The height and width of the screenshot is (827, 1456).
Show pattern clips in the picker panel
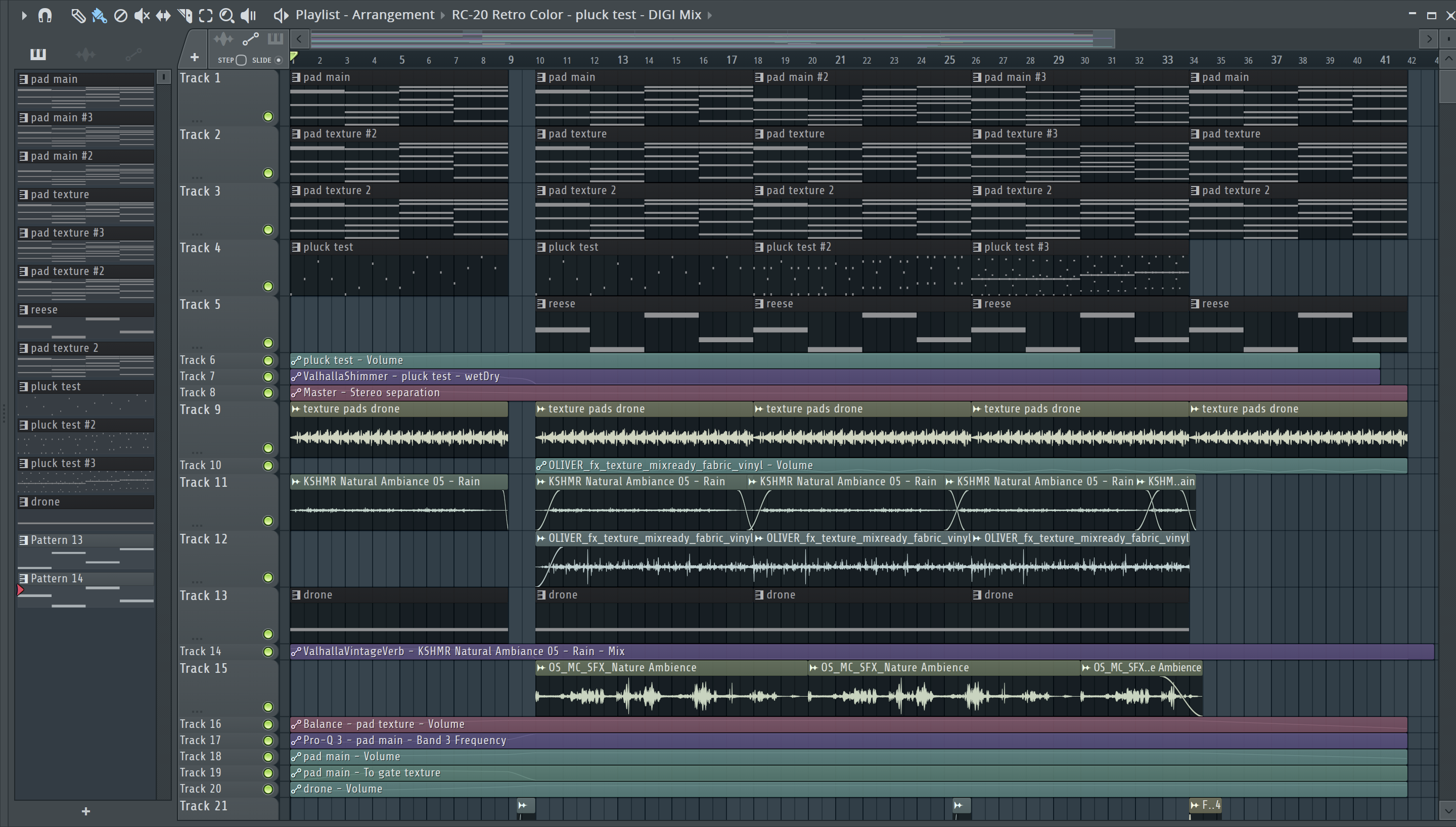[x=38, y=55]
